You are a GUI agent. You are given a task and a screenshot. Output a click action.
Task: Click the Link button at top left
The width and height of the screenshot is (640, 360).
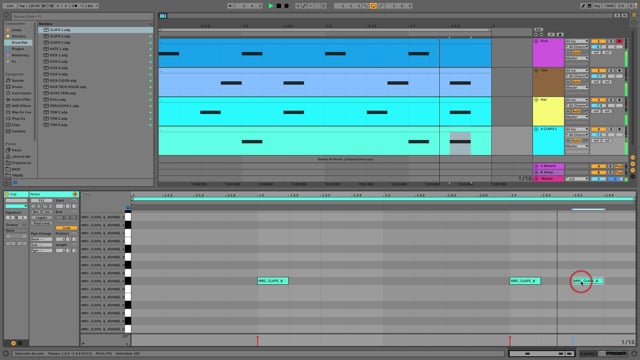coord(10,6)
